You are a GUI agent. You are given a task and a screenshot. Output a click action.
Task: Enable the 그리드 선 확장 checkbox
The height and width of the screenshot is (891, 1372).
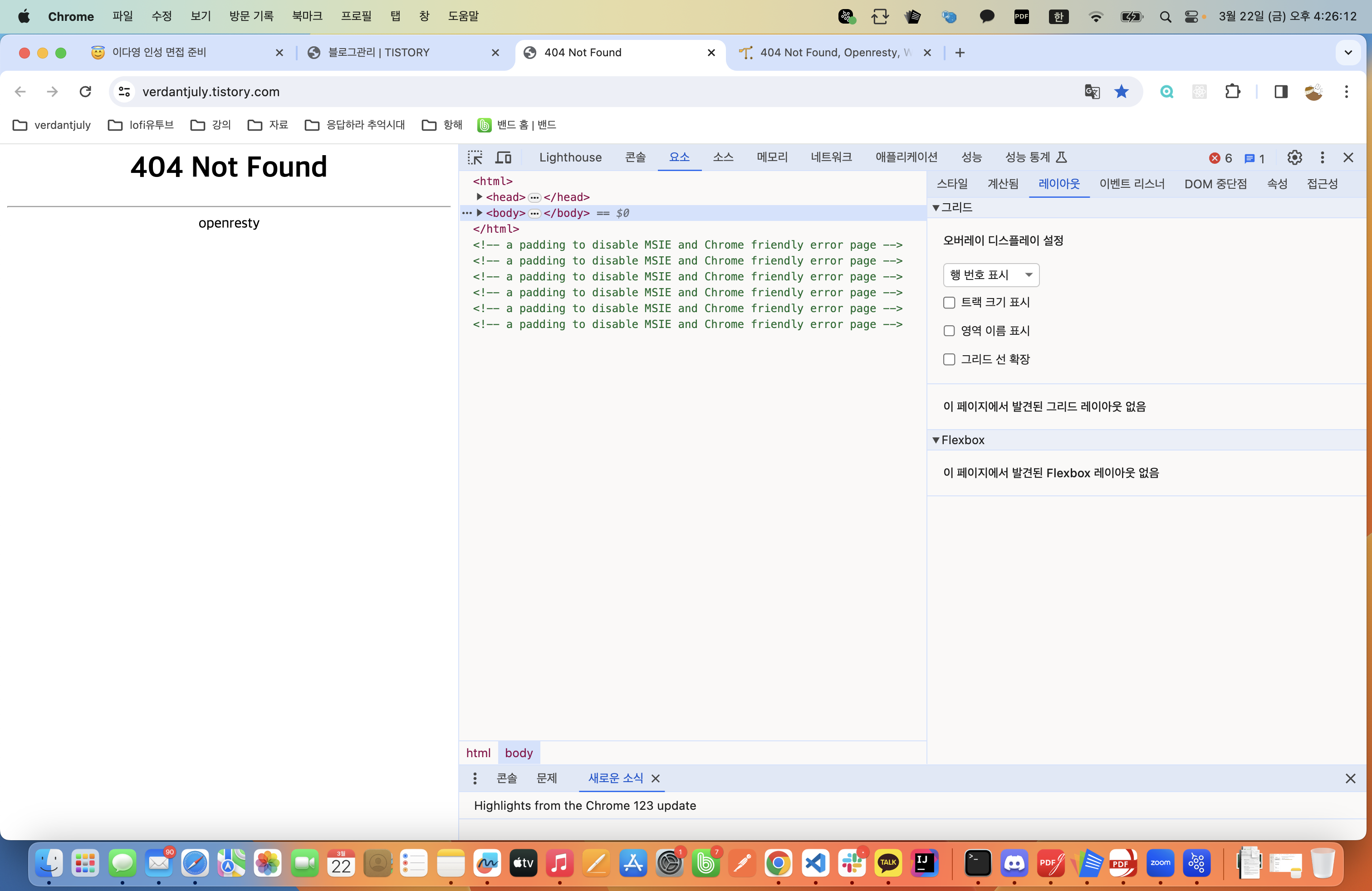click(x=949, y=360)
